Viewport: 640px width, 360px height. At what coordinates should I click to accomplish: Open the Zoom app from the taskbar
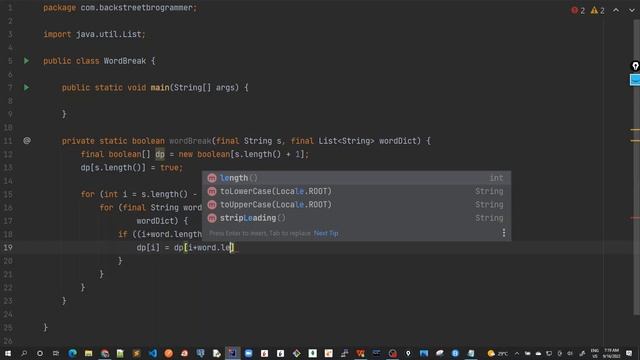[x=249, y=353]
